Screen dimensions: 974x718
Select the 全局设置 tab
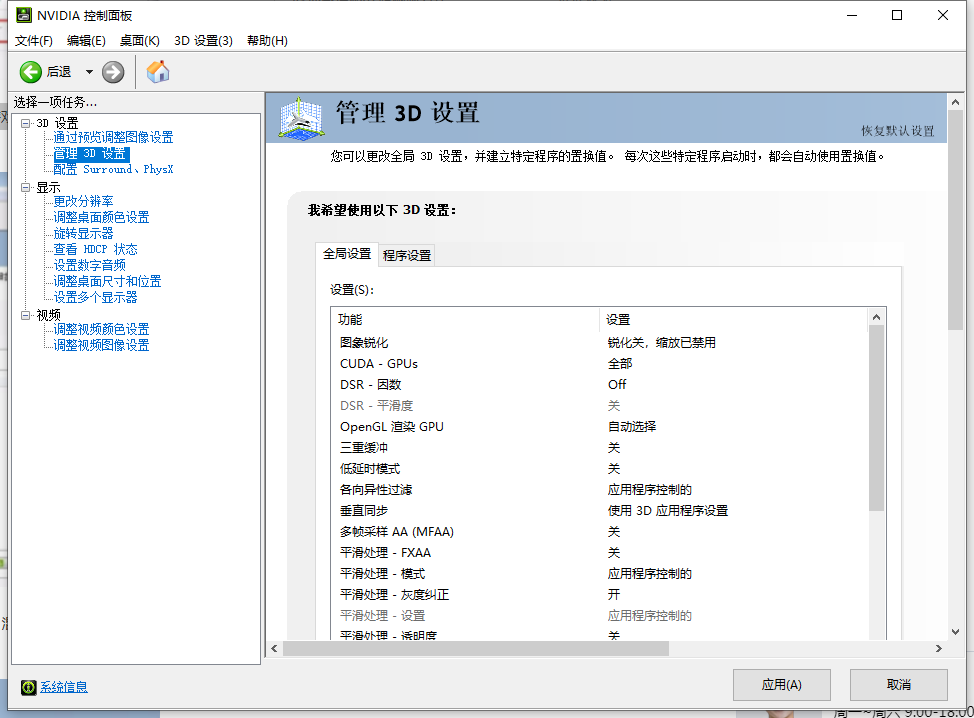point(347,254)
